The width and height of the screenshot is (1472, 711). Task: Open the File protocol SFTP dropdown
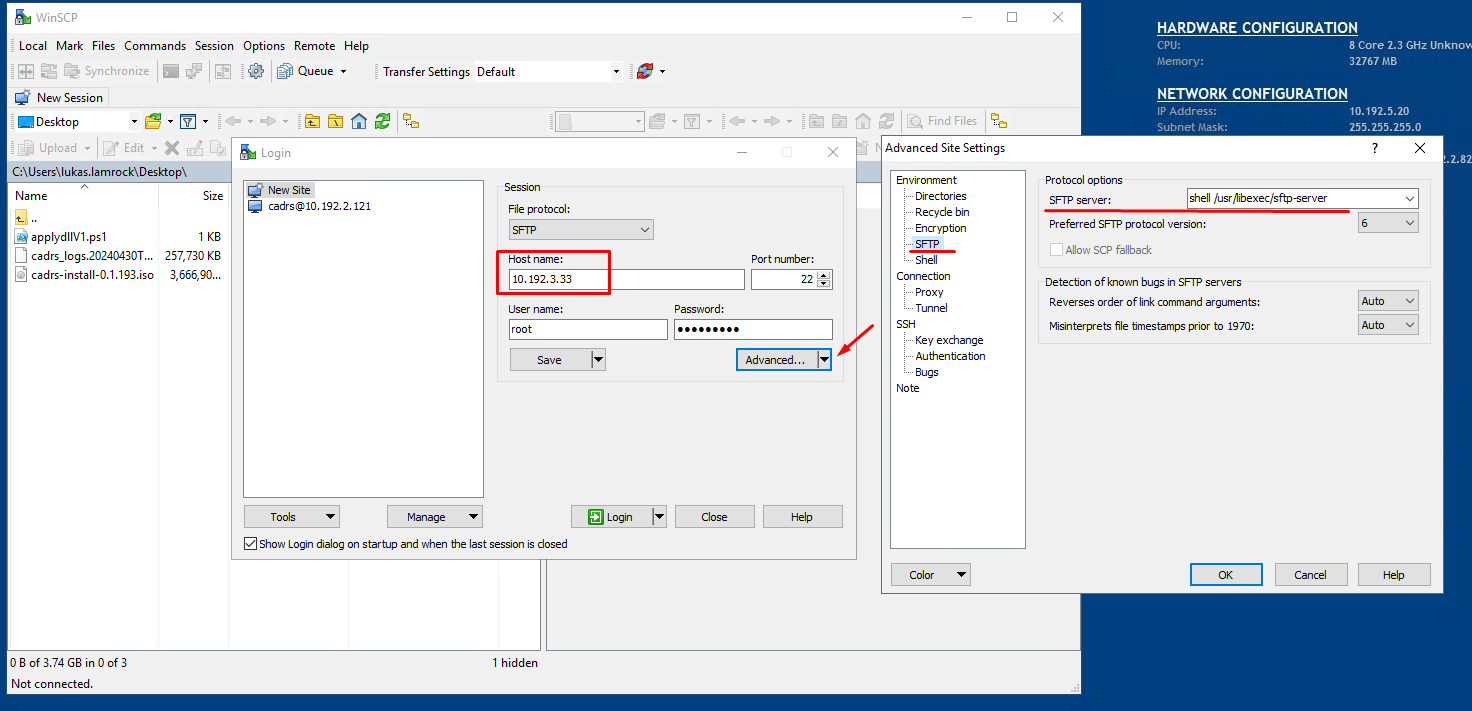pos(581,230)
